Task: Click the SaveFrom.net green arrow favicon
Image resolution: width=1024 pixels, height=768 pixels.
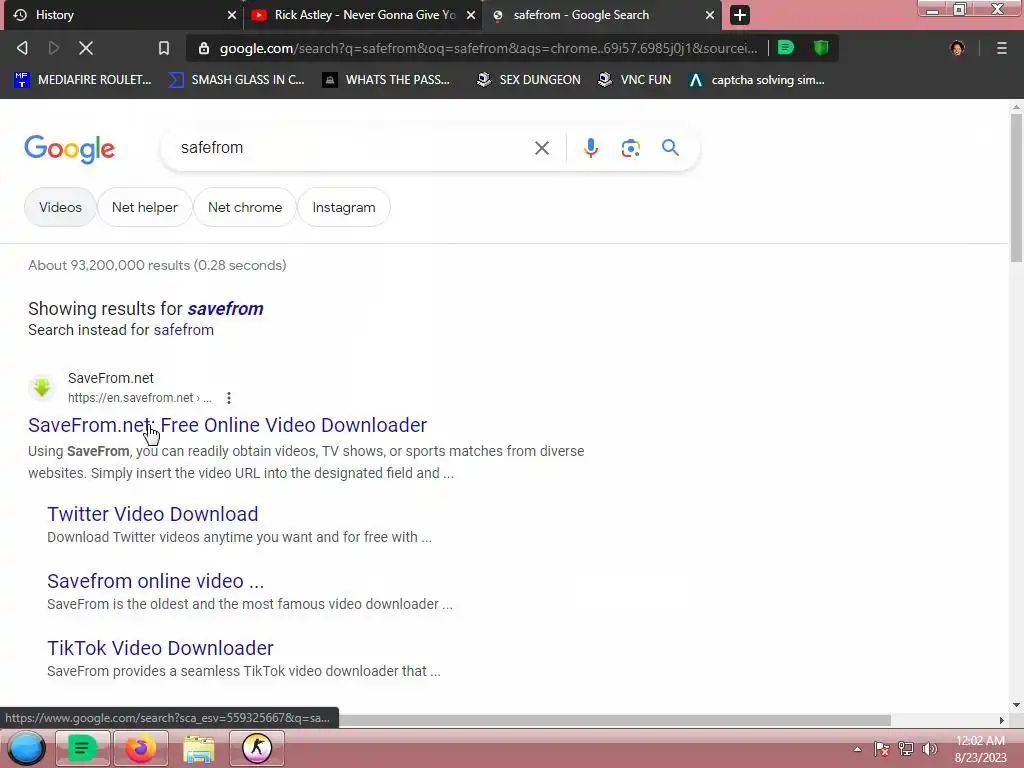Action: pyautogui.click(x=42, y=388)
